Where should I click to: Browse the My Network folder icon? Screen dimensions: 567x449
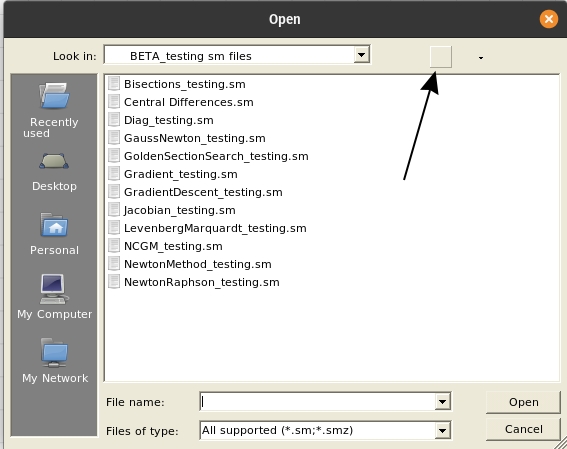pyautogui.click(x=54, y=352)
